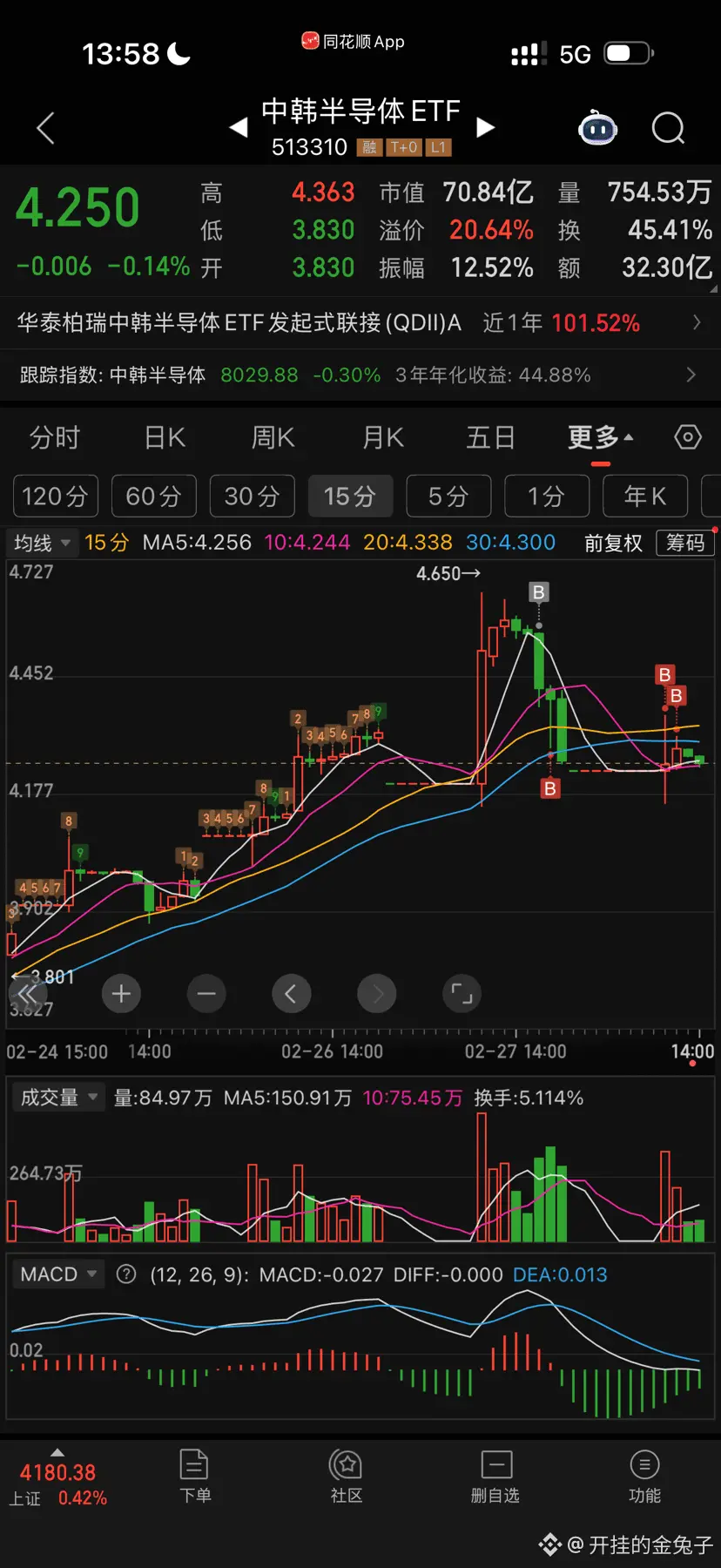Choose the 30分 period
The width and height of the screenshot is (721, 1568).
tap(253, 497)
